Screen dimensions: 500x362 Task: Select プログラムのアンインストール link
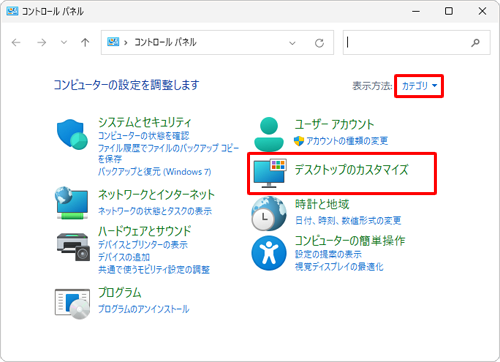click(144, 309)
